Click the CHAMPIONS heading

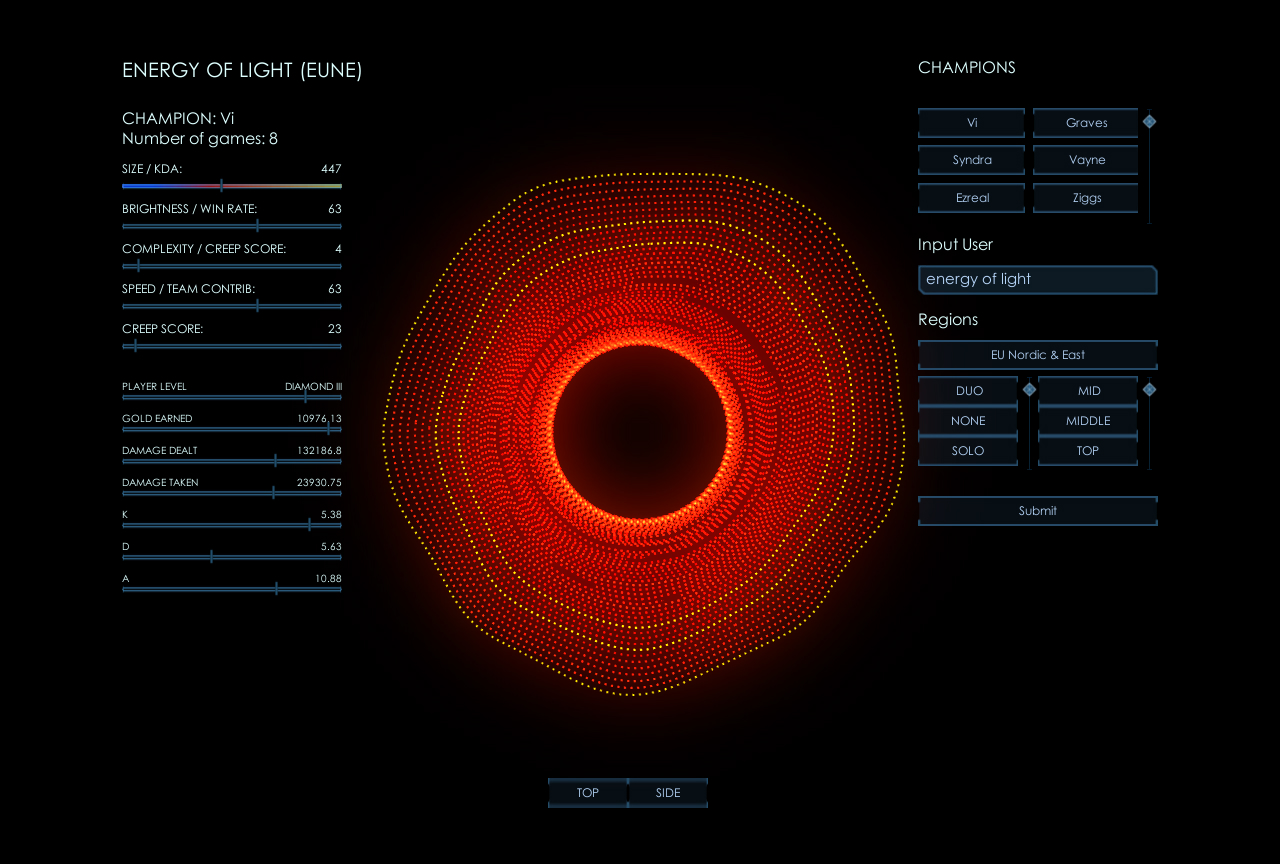pyautogui.click(x=967, y=68)
